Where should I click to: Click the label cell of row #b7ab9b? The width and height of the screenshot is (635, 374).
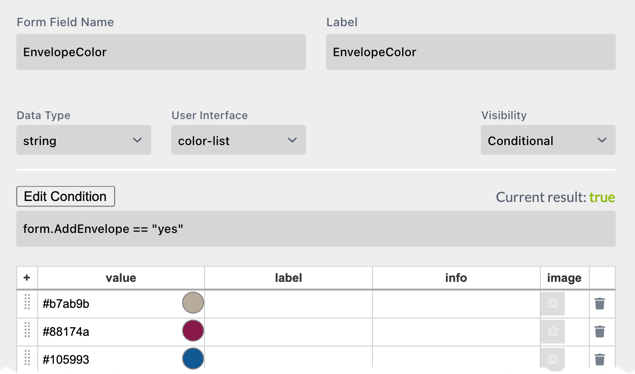pyautogui.click(x=288, y=304)
